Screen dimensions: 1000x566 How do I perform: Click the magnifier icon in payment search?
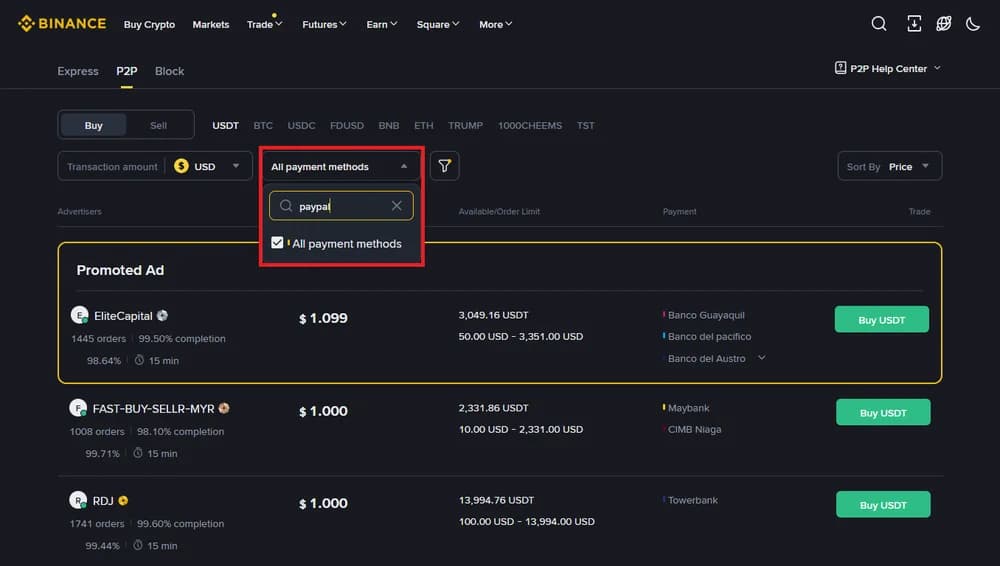point(286,205)
